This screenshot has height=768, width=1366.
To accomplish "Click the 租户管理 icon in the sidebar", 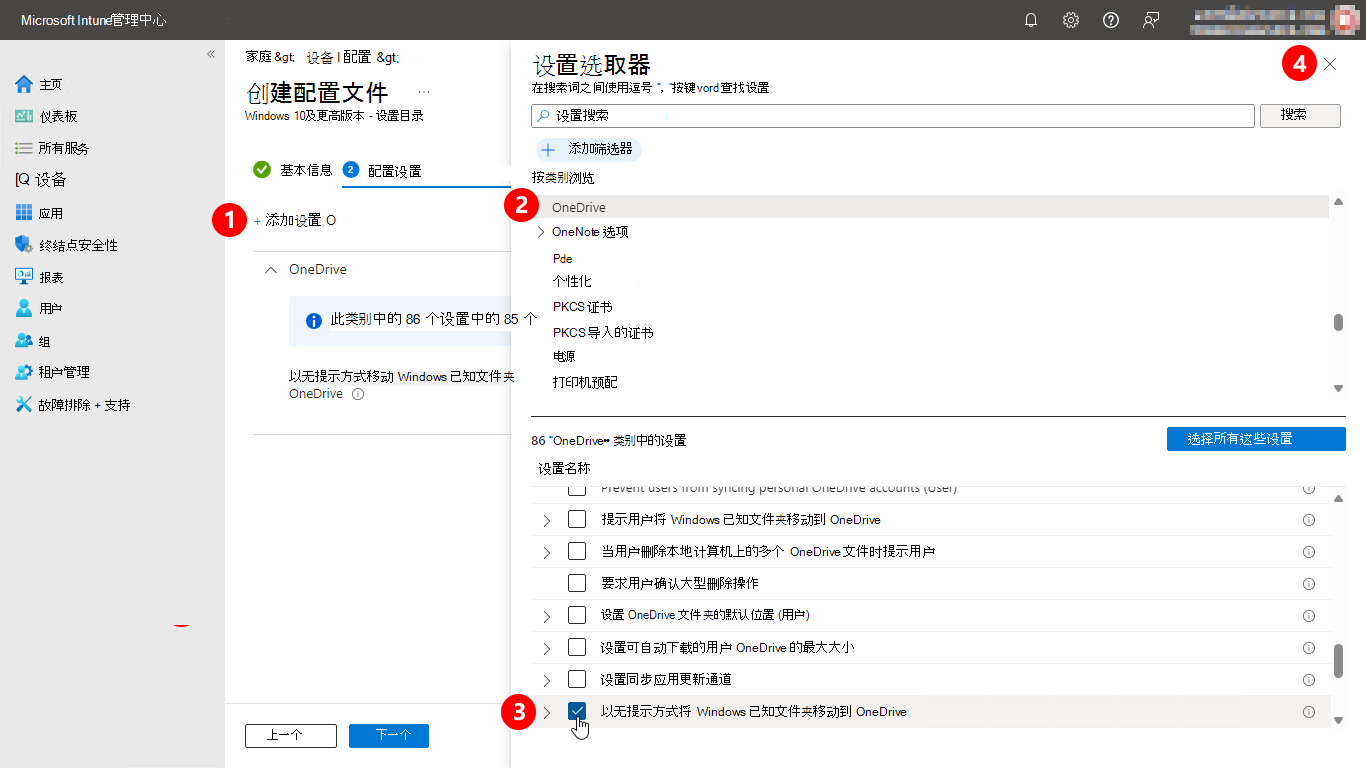I will (24, 372).
